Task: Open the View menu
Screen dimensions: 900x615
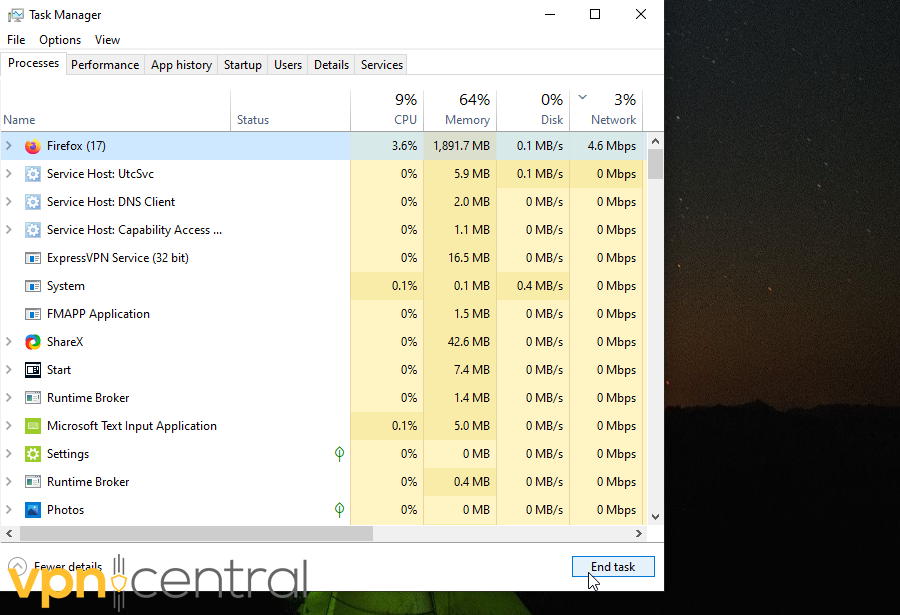Action: [107, 40]
